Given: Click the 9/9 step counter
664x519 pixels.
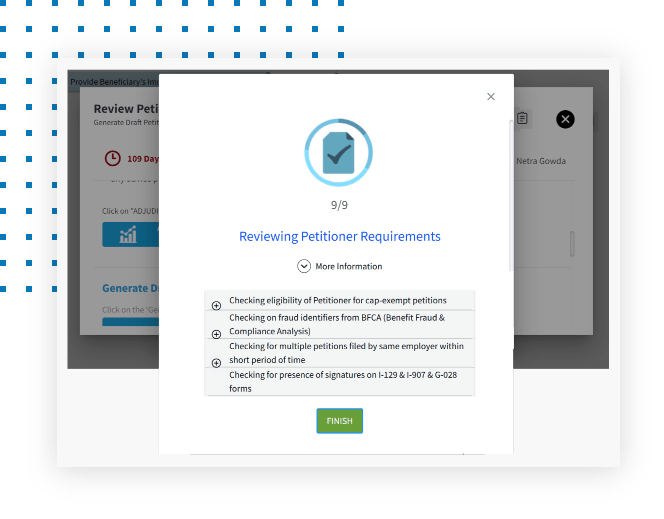Looking at the screenshot, I should click(339, 205).
